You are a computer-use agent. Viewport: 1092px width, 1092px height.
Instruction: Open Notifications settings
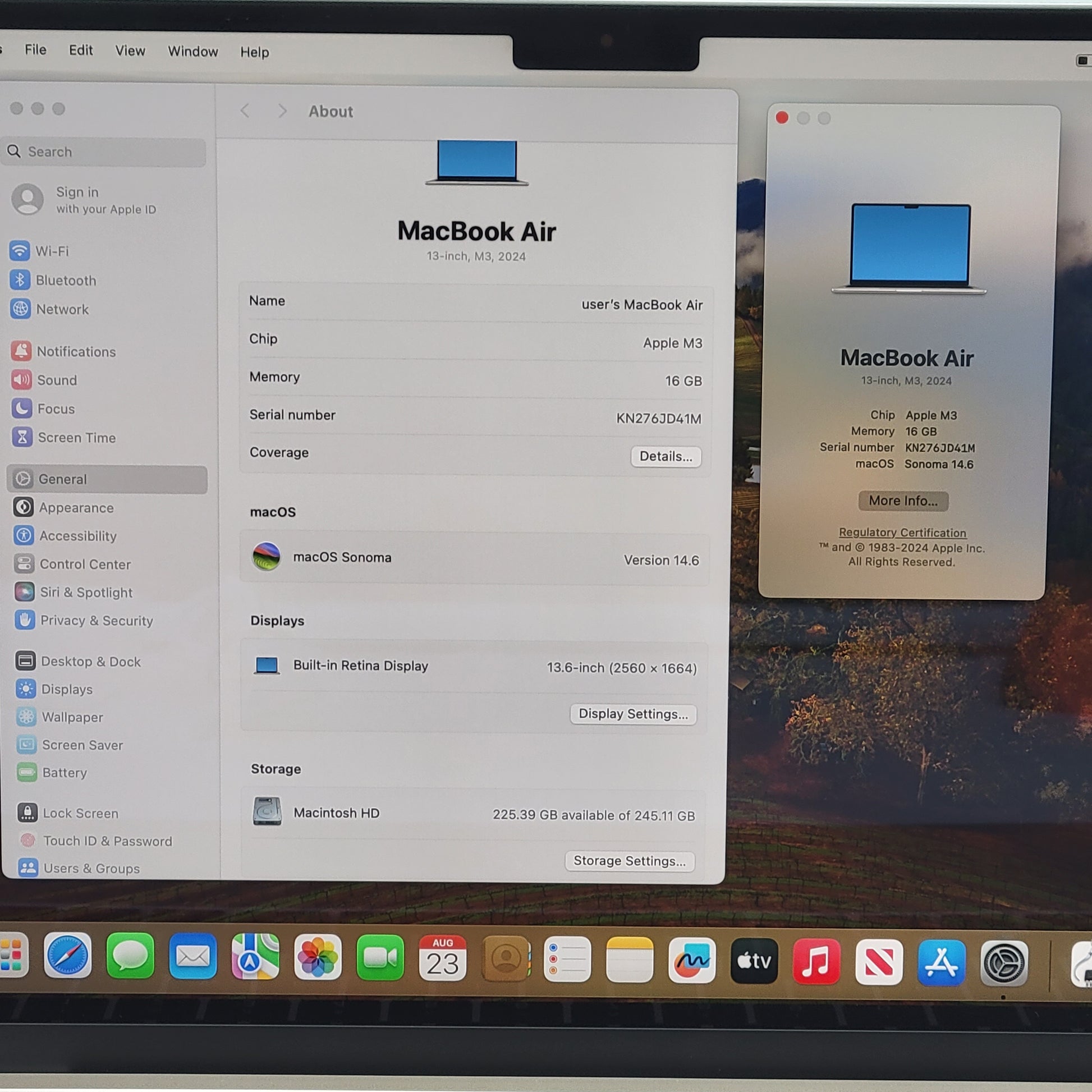coord(63,352)
